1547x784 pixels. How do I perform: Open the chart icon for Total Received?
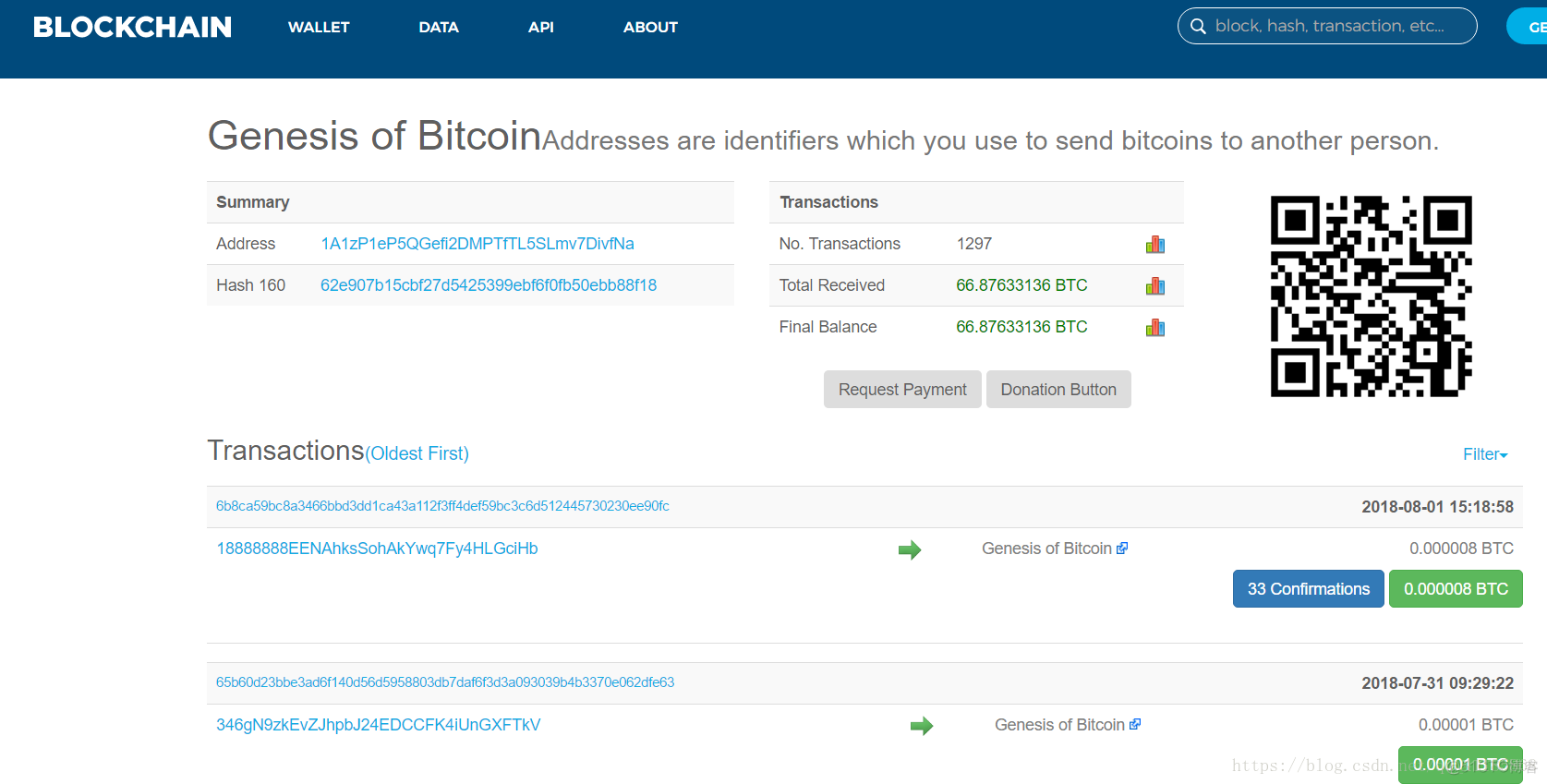(x=1154, y=286)
